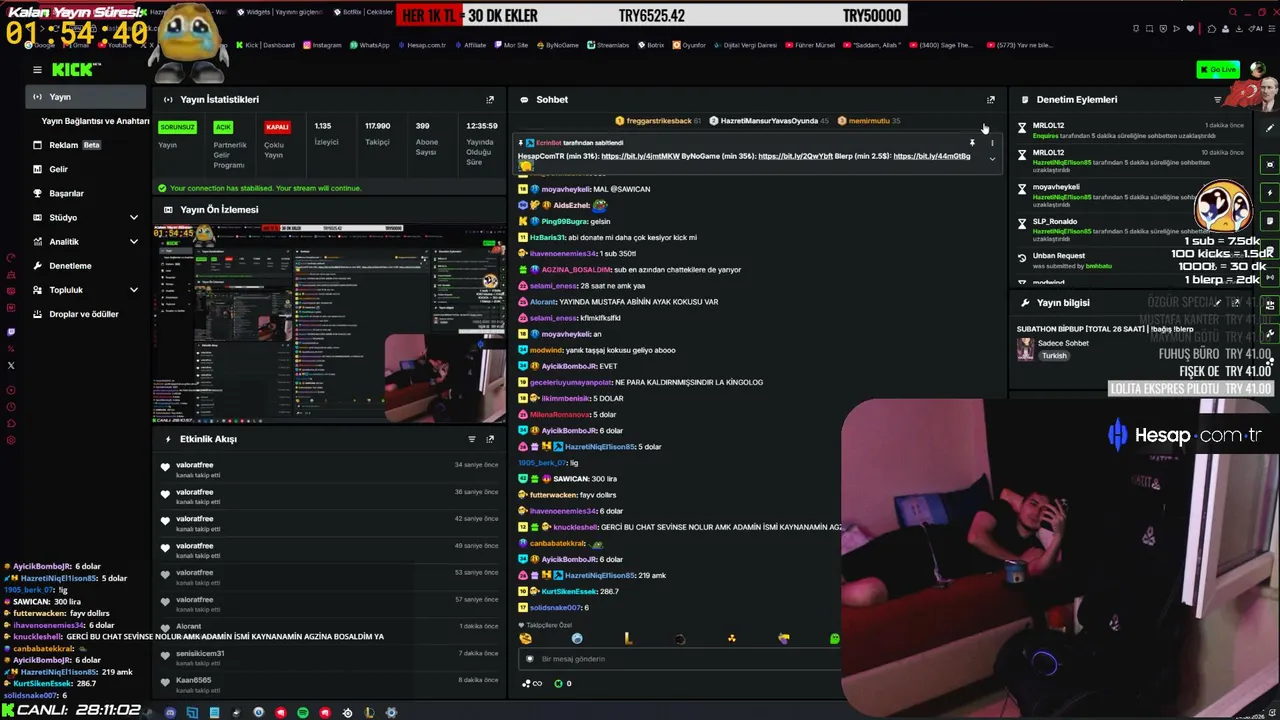Switch to the Botrix | Çekilişler browser tab
Image resolution: width=1280 pixels, height=720 pixels.
362,12
